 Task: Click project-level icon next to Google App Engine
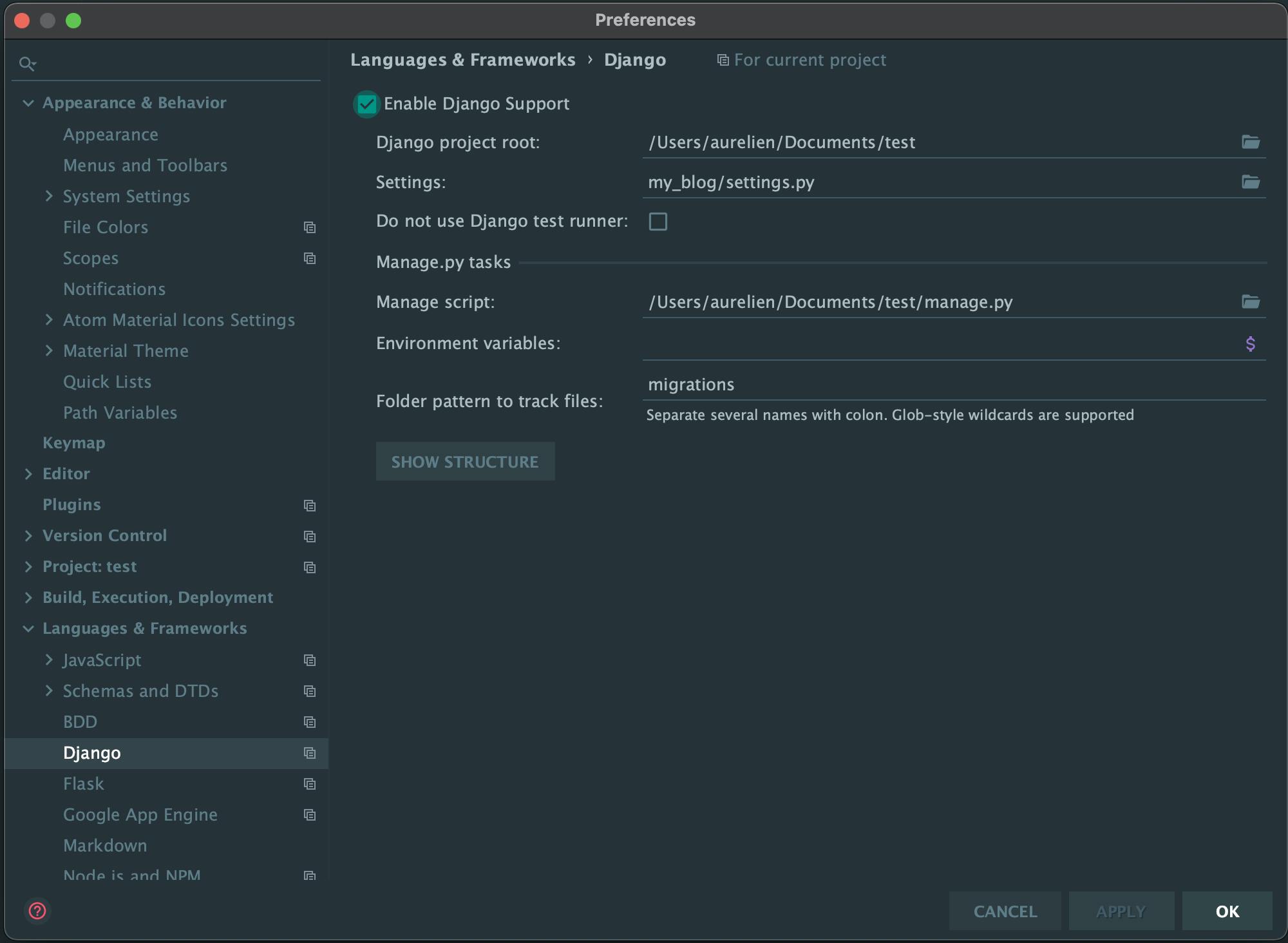click(310, 815)
